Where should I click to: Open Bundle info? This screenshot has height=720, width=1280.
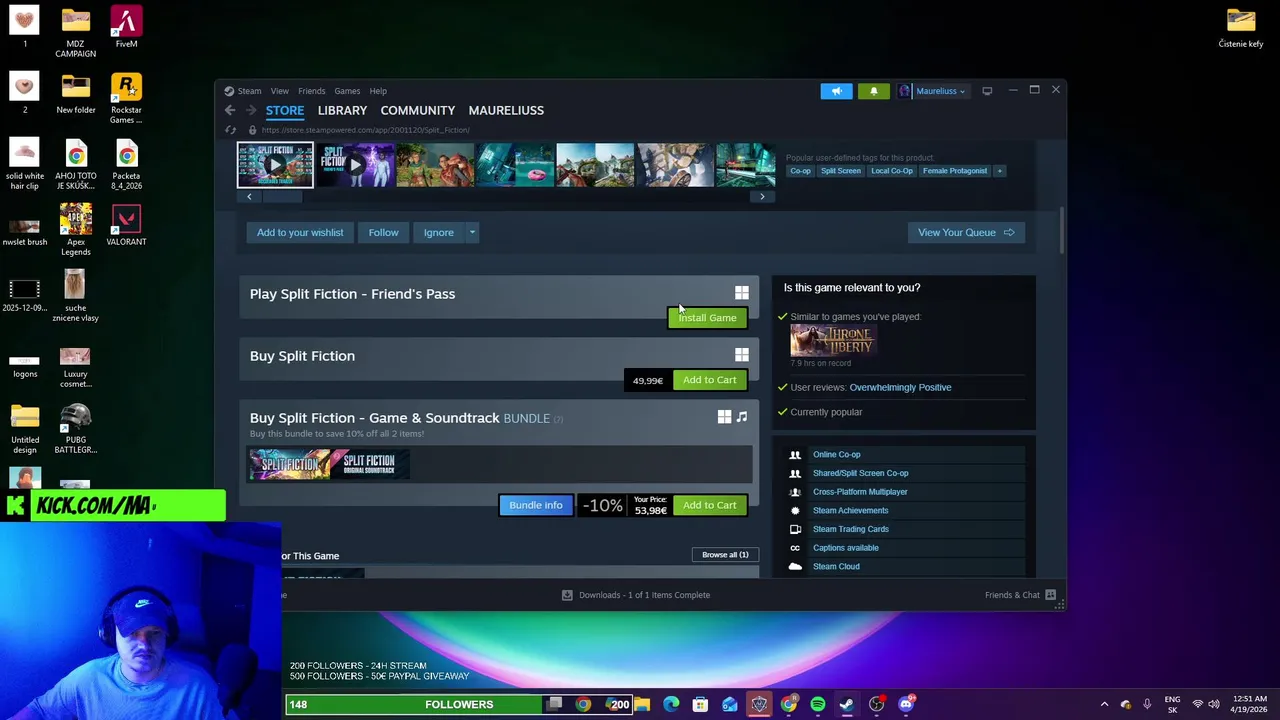pyautogui.click(x=535, y=505)
